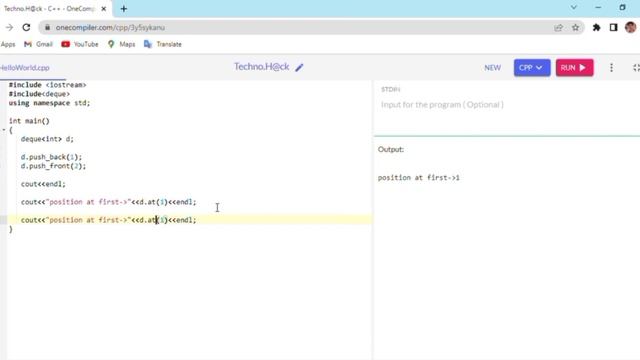Click the 'int main()' line

[x=29, y=121]
